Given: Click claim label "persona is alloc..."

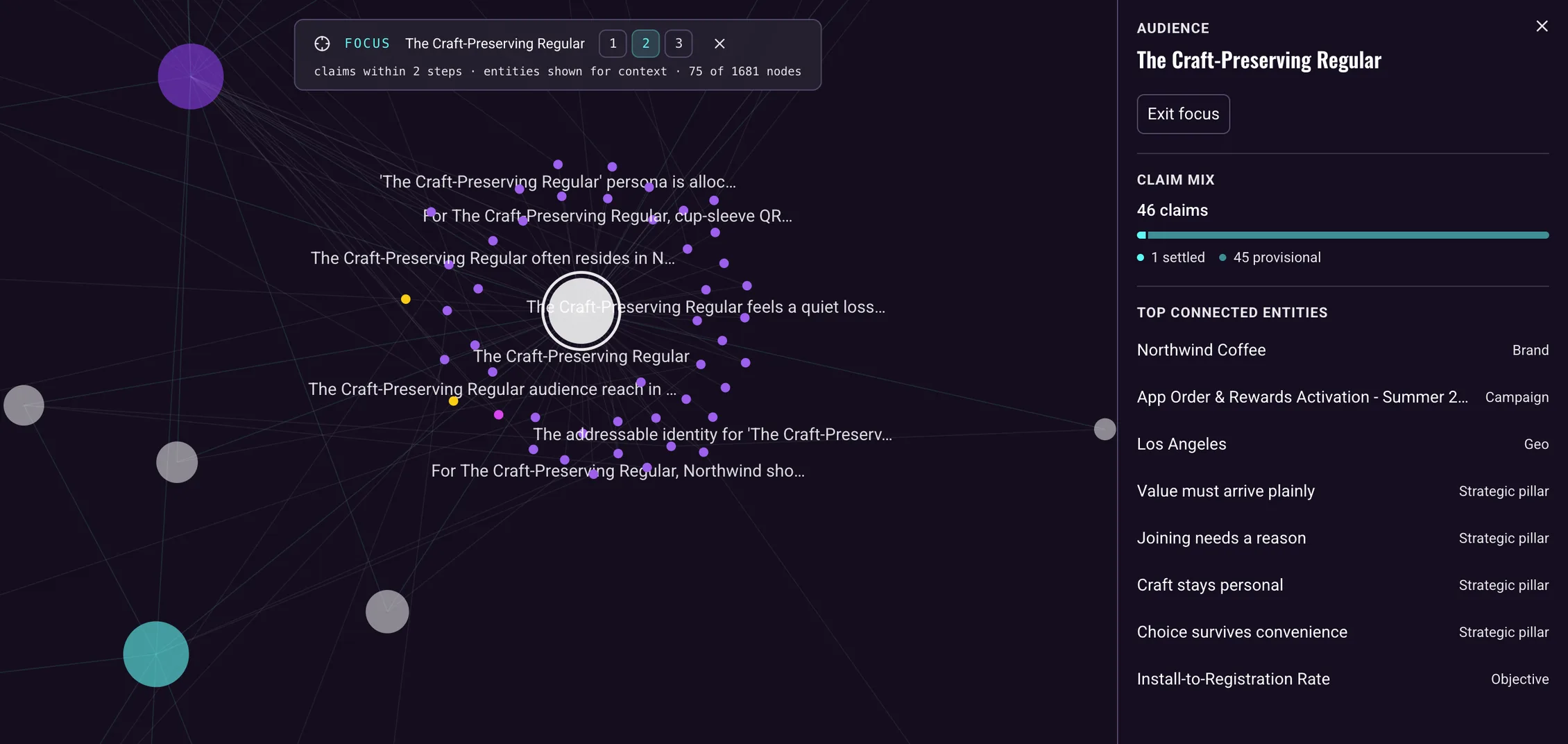Looking at the screenshot, I should pyautogui.click(x=558, y=182).
